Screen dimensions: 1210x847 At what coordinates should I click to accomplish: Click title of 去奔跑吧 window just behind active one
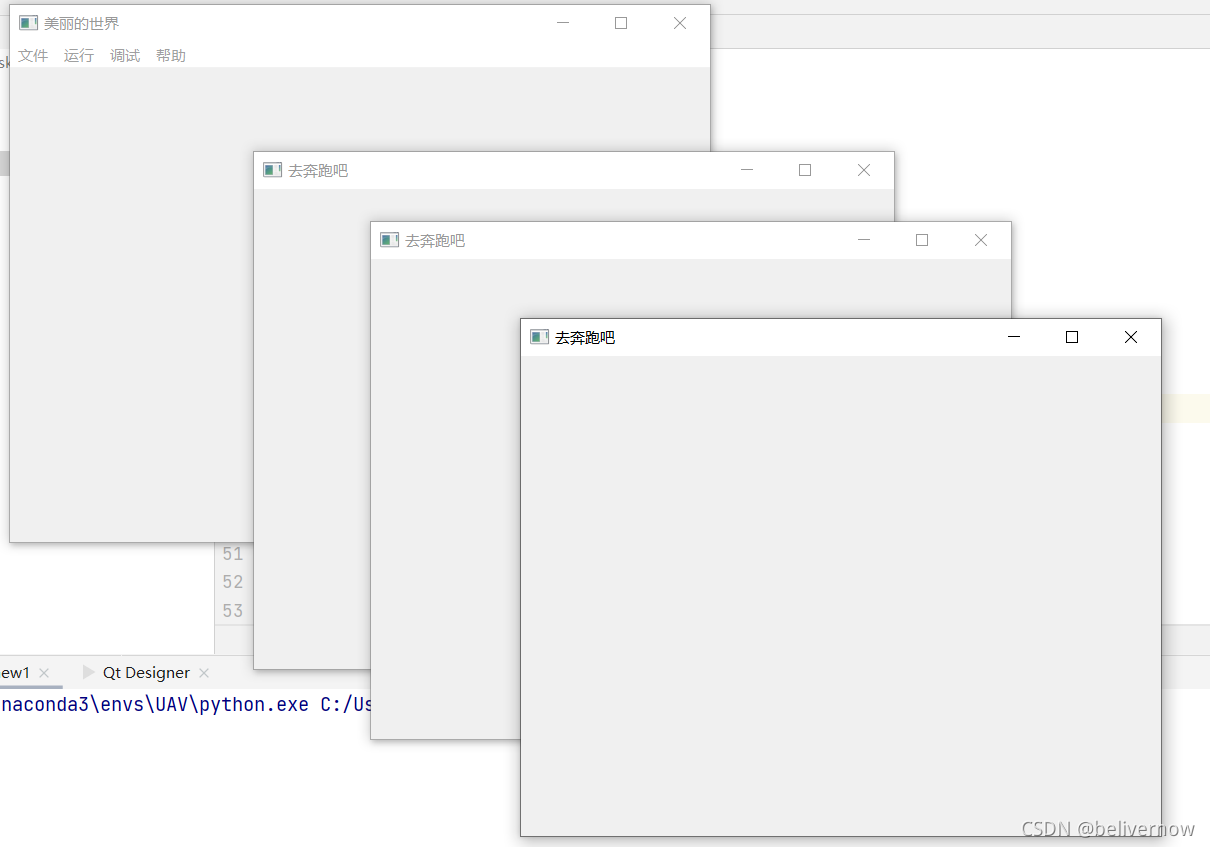click(435, 241)
